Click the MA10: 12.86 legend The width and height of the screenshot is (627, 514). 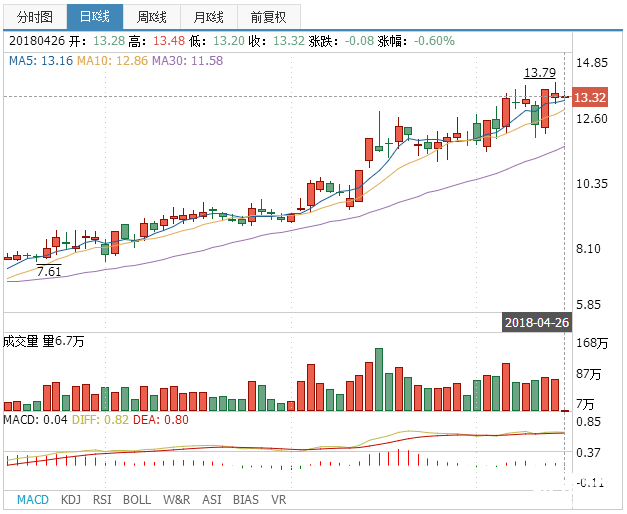tap(112, 61)
